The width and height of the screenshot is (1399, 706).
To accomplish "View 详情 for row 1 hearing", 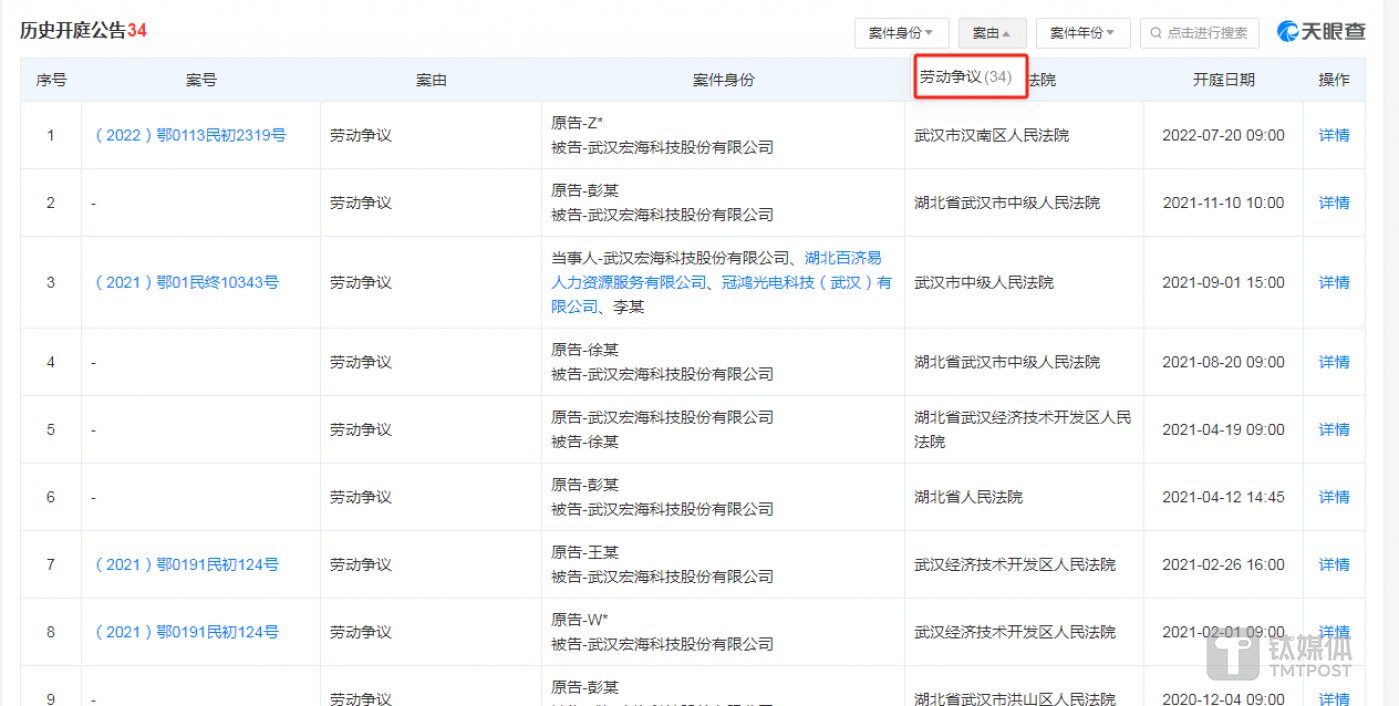I will (x=1334, y=135).
